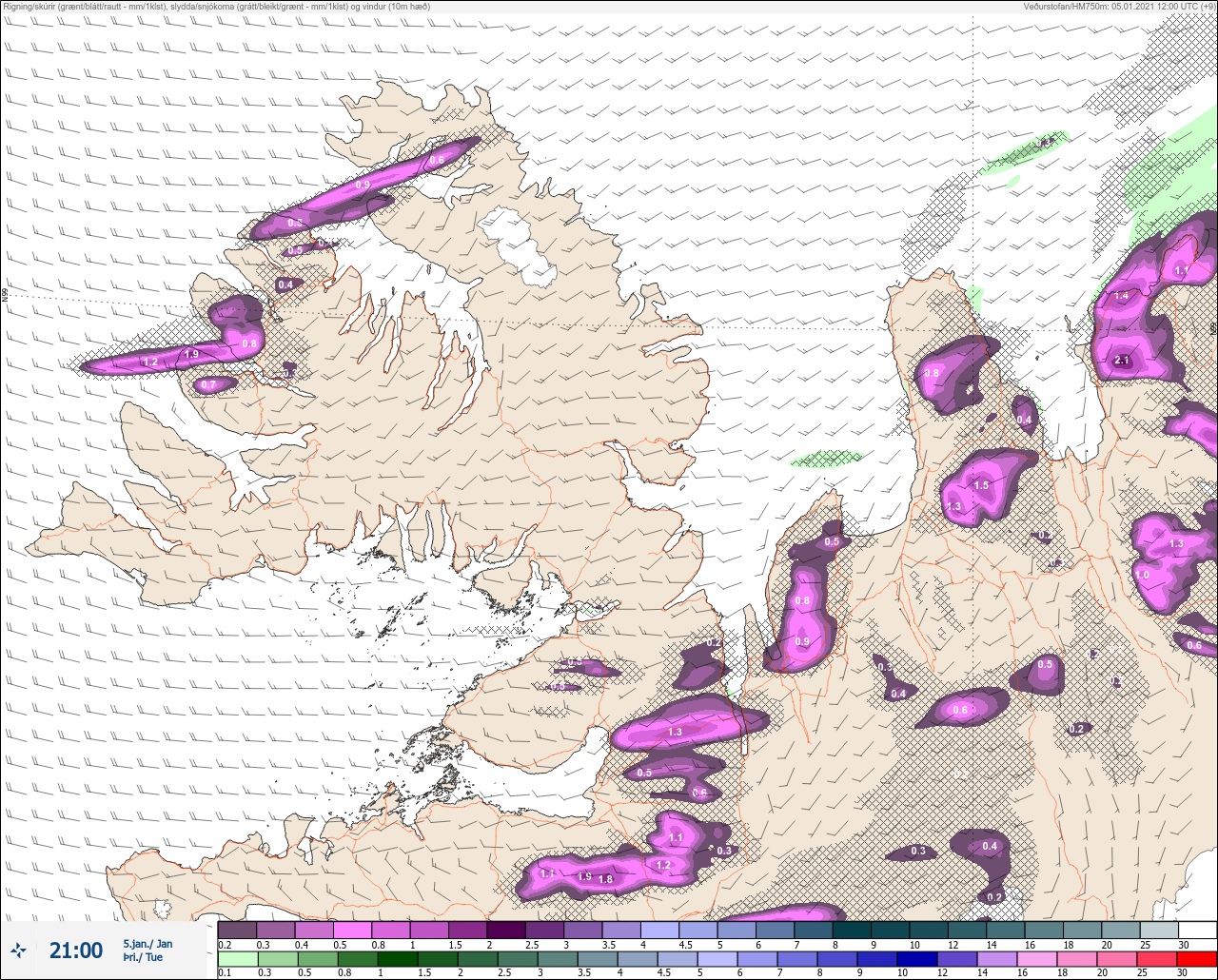Click the 0.1 label on the lower legend scale
1218x980 pixels.
click(225, 972)
